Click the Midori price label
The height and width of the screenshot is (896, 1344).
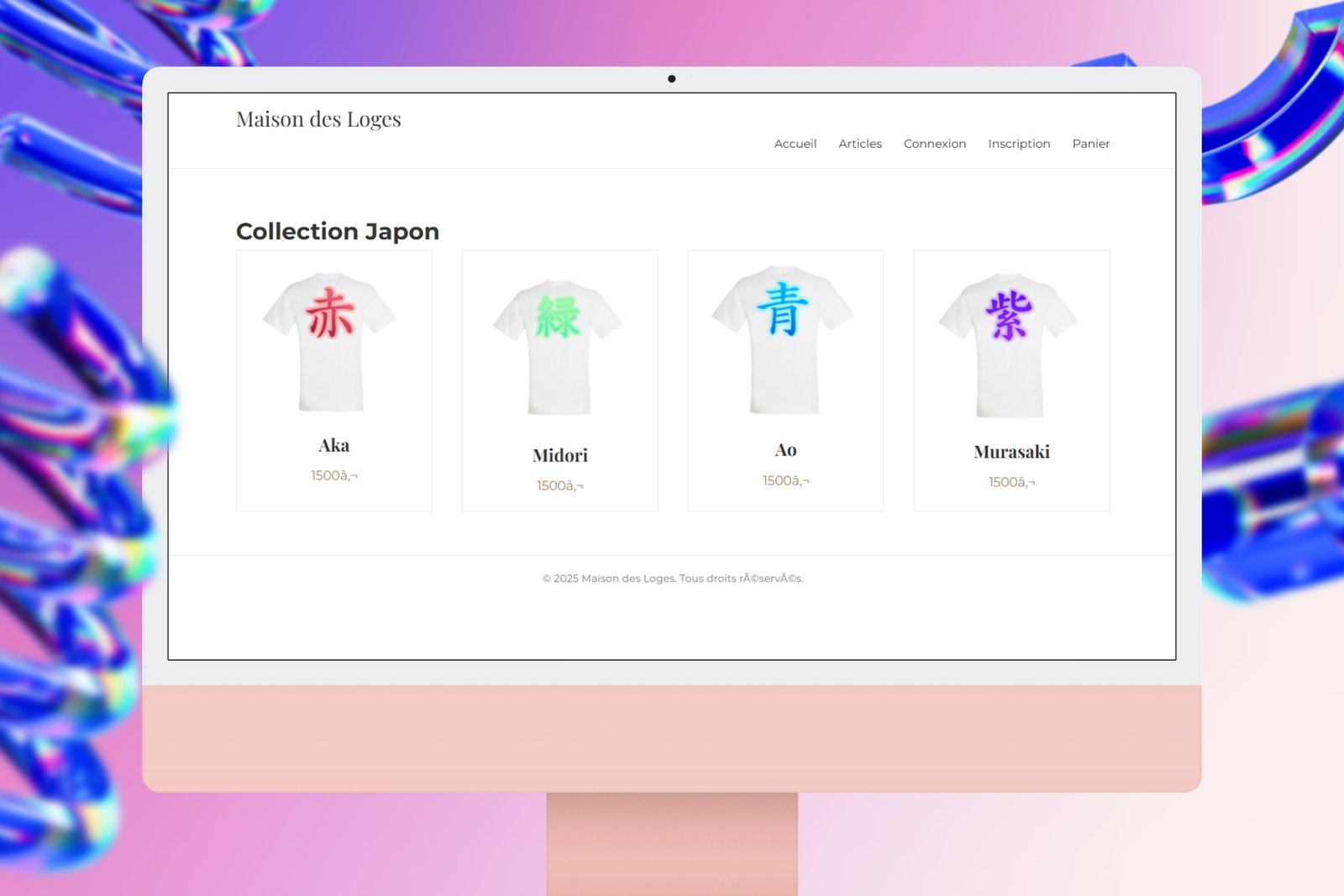tap(559, 485)
